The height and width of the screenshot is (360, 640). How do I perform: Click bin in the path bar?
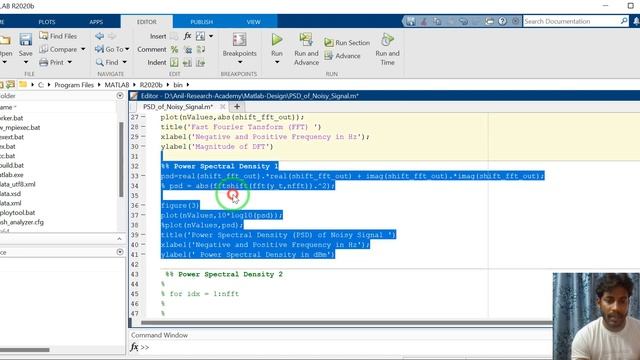(178, 85)
